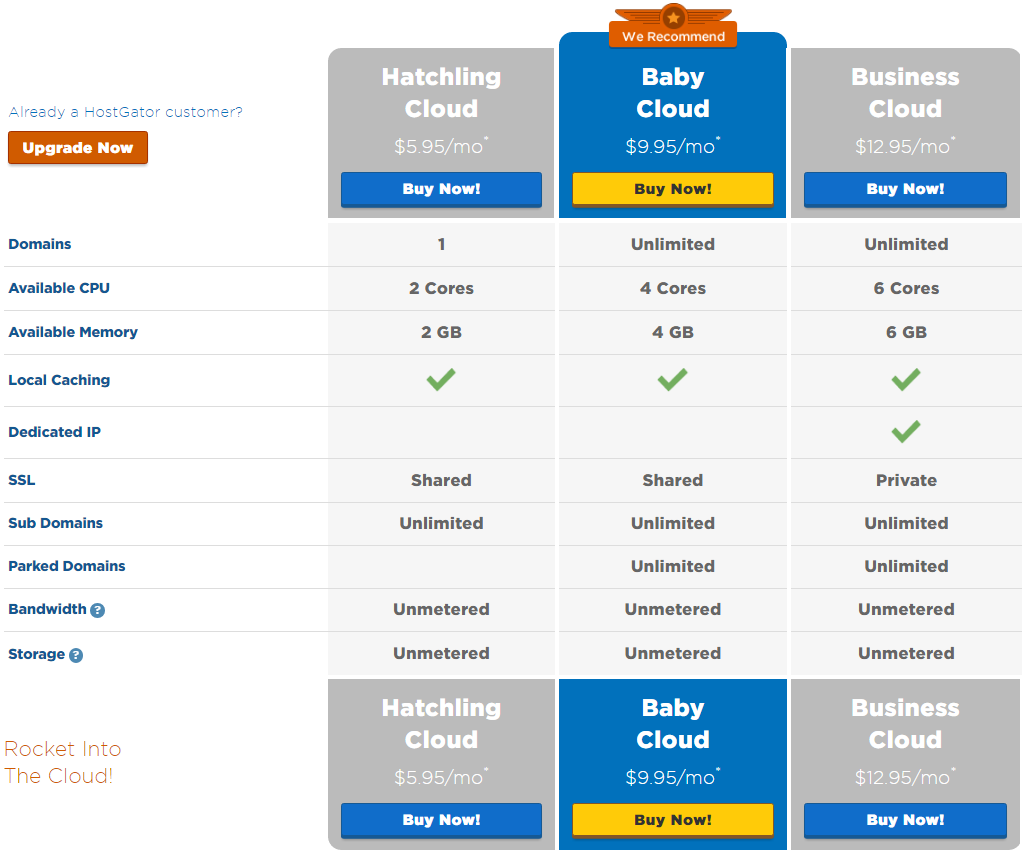Select the Local Caching row label
1025x857 pixels.
click(59, 380)
